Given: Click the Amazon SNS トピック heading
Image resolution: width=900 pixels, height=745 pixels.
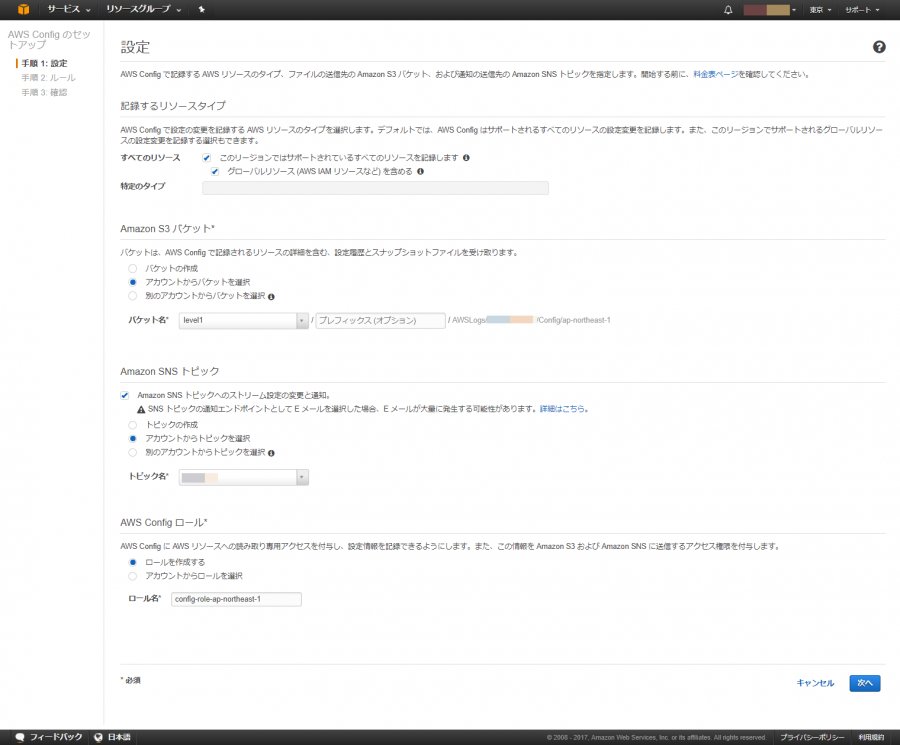Looking at the screenshot, I should pyautogui.click(x=169, y=371).
